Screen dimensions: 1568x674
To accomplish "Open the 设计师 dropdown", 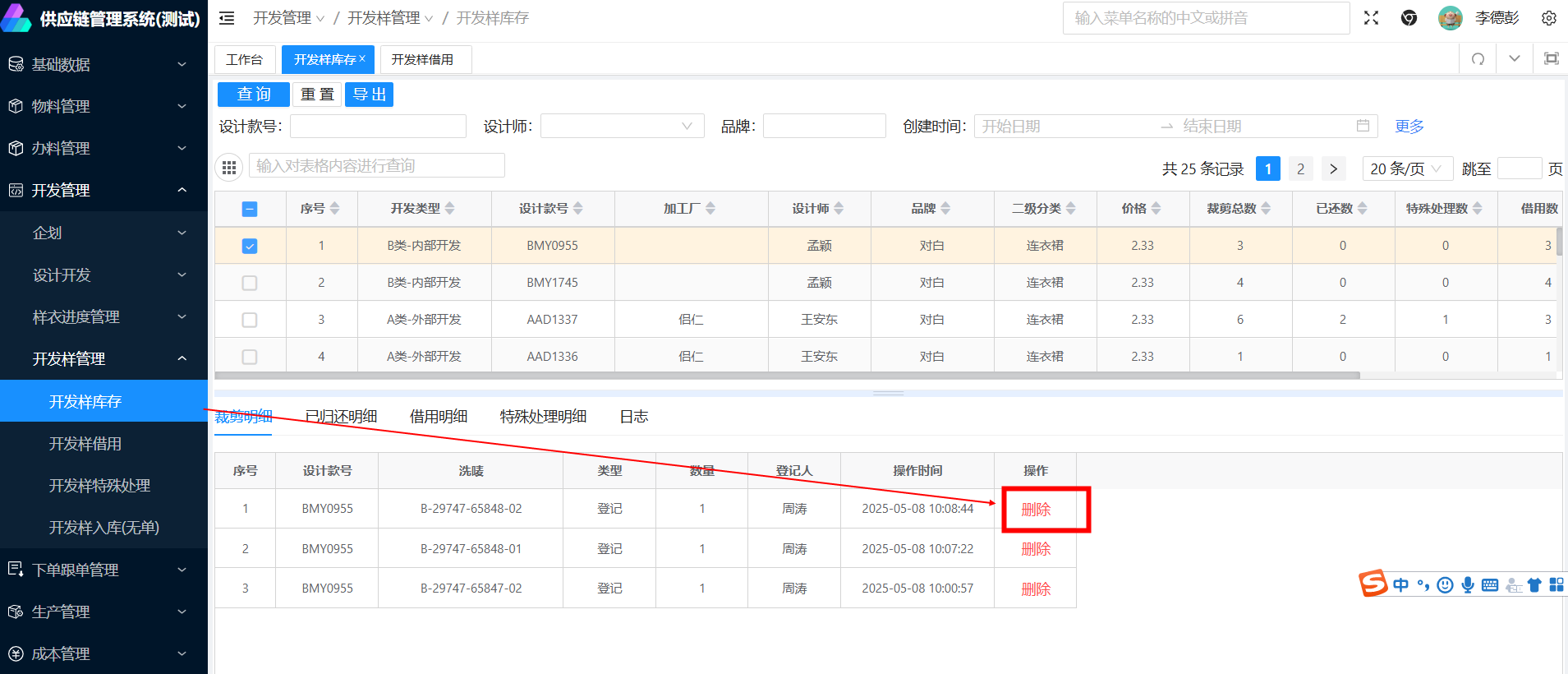I will [x=622, y=126].
